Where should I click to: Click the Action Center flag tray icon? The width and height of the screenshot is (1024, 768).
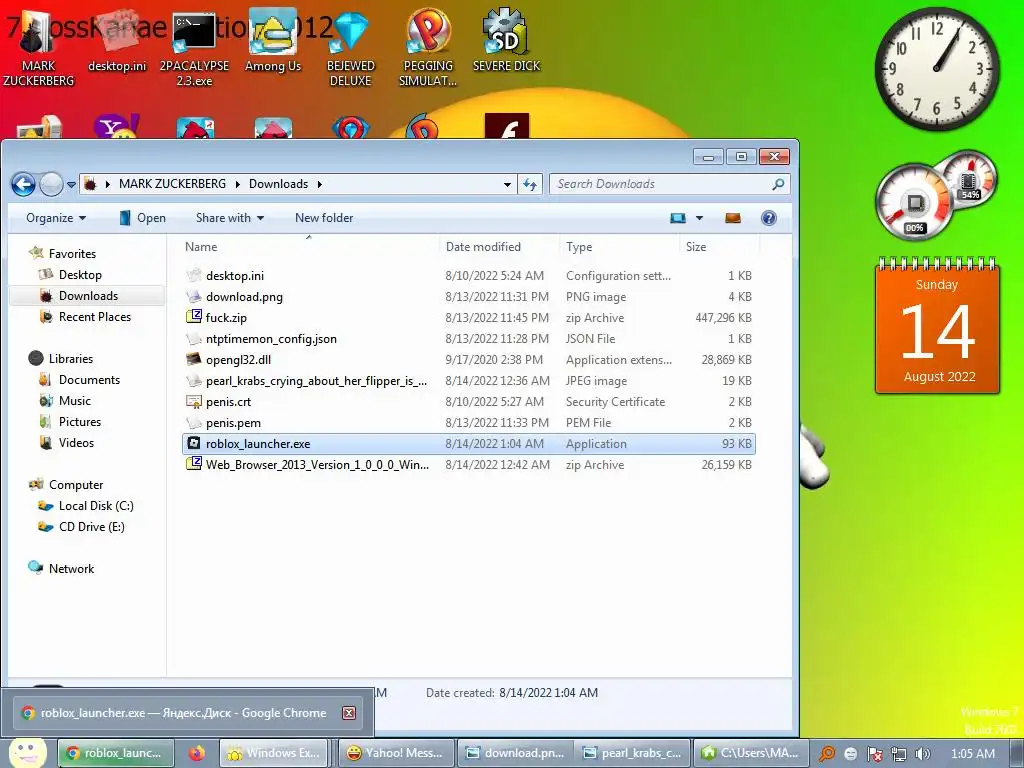click(x=874, y=754)
